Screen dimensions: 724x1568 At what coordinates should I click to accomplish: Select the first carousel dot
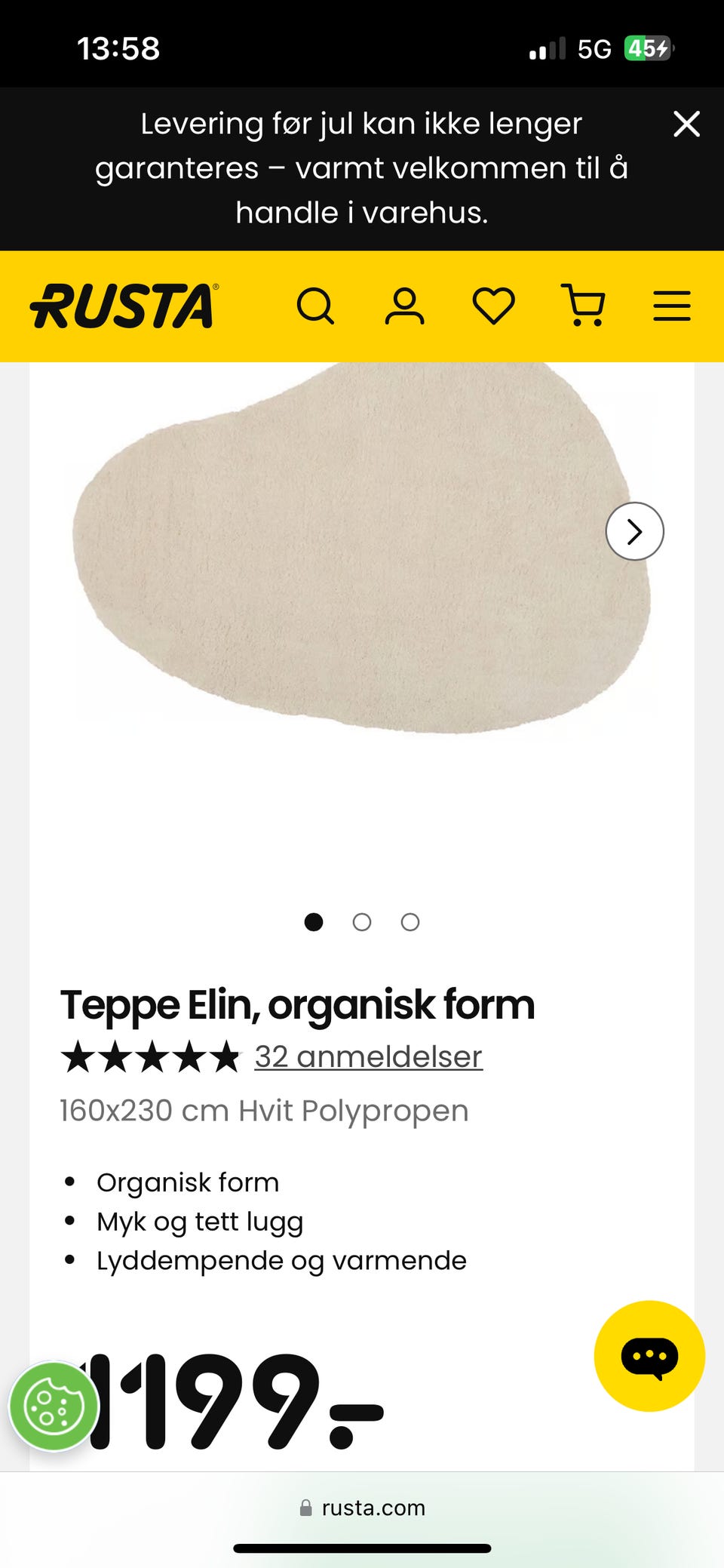click(314, 922)
